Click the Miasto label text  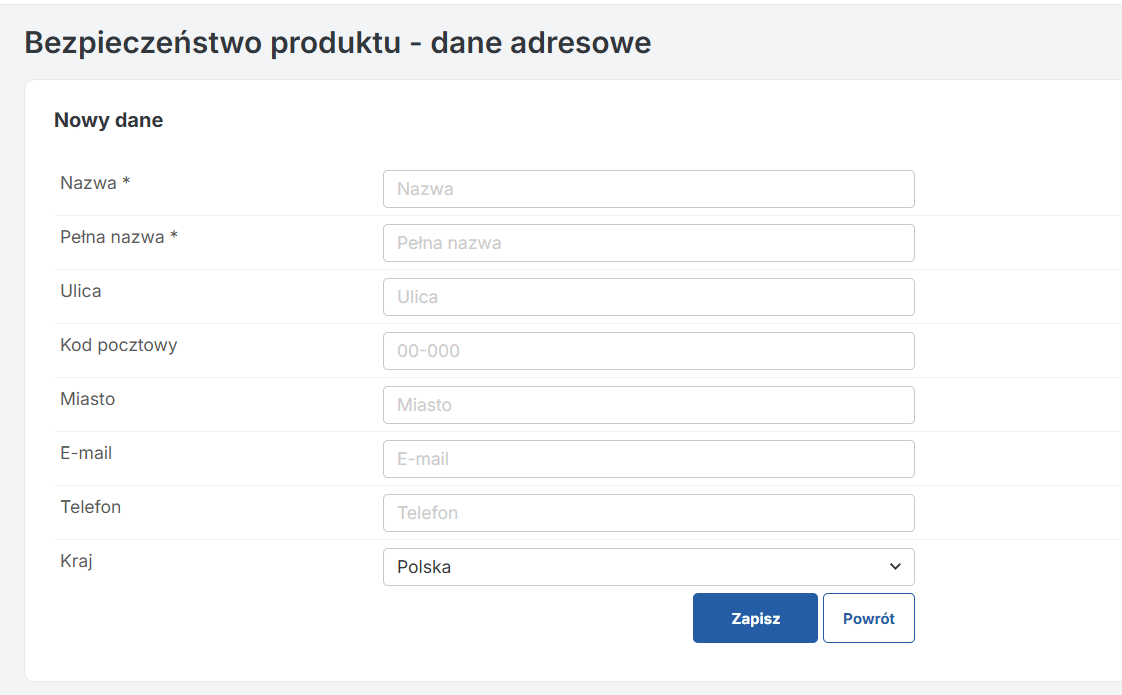[88, 399]
